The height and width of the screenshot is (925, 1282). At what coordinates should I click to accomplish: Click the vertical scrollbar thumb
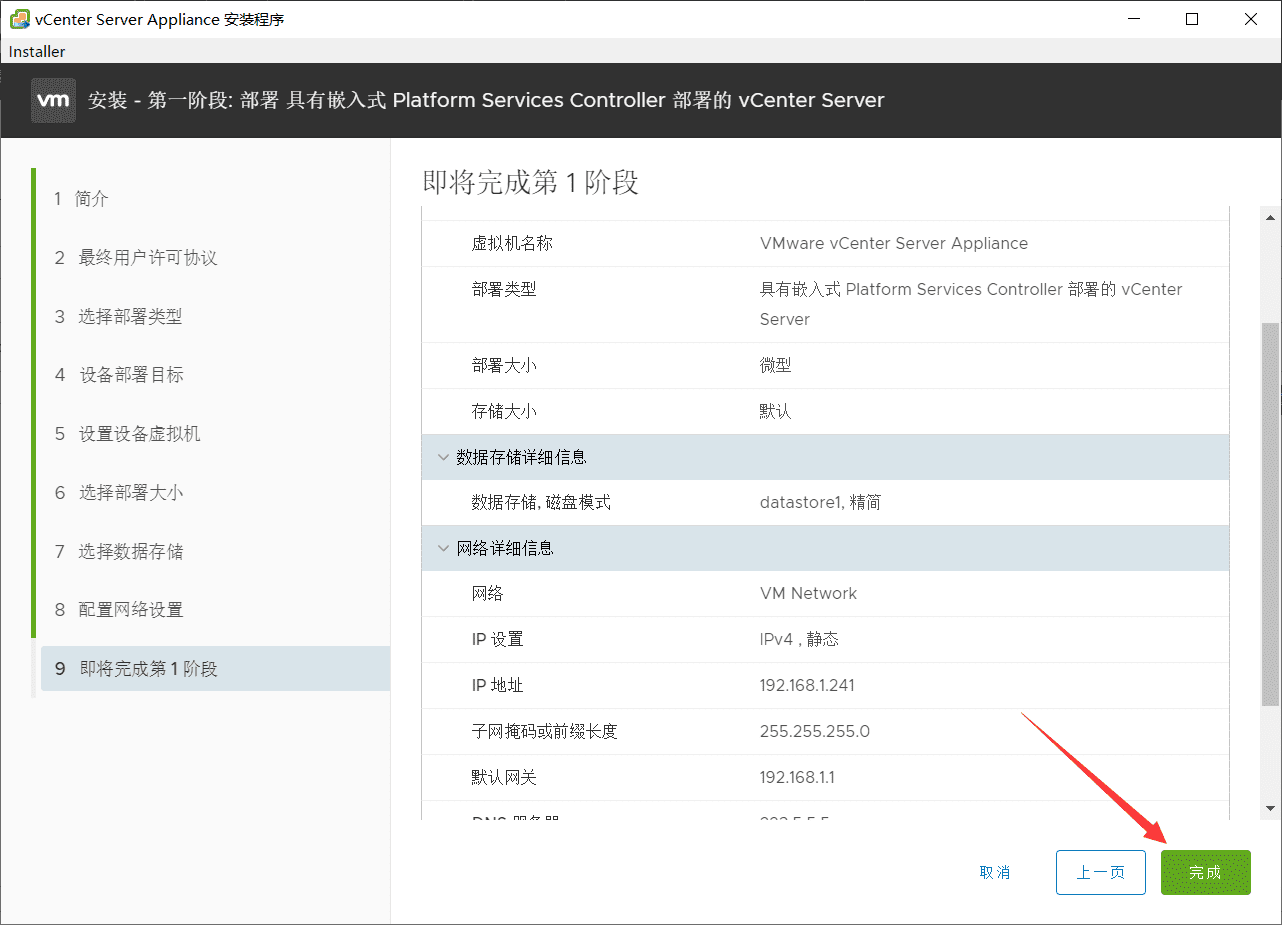(1271, 514)
